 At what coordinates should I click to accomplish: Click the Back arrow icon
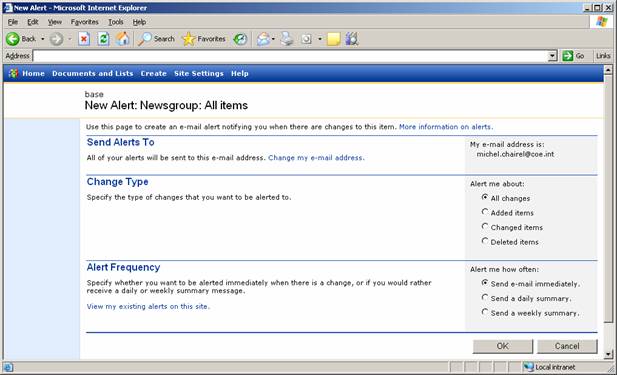point(13,39)
